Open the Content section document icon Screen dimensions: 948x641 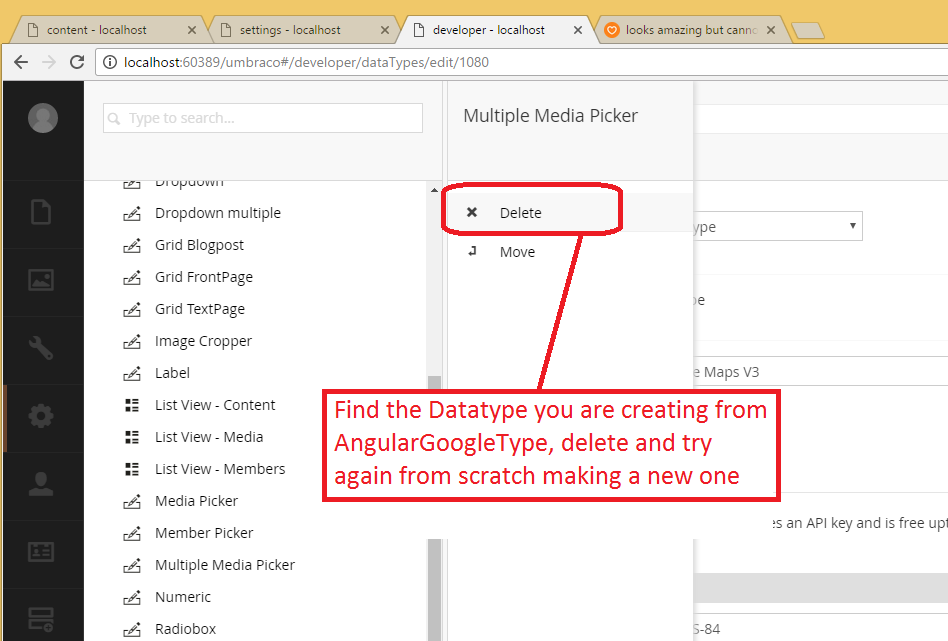tap(41, 212)
